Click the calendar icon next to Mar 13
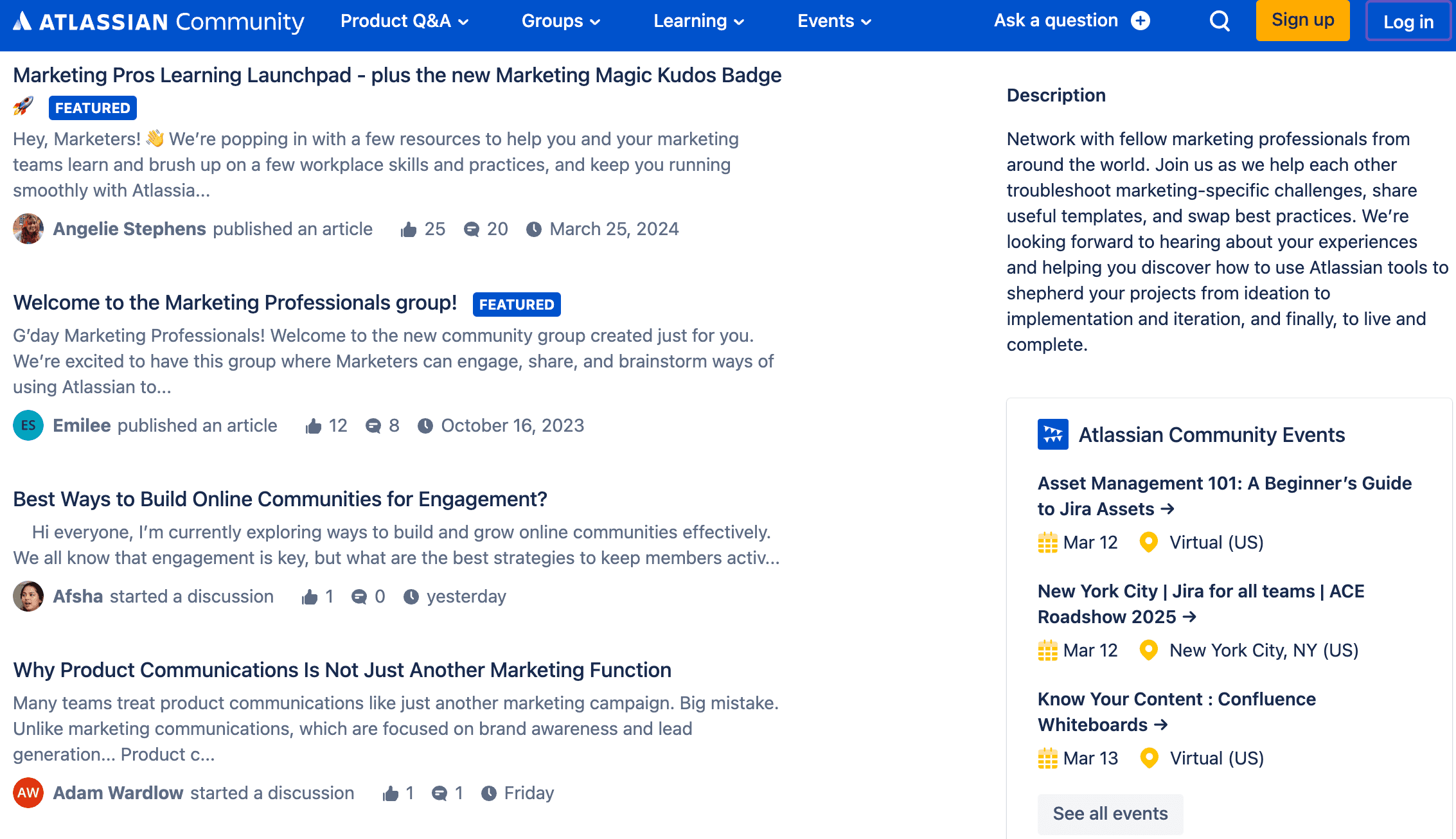The width and height of the screenshot is (1456, 839). click(1048, 758)
